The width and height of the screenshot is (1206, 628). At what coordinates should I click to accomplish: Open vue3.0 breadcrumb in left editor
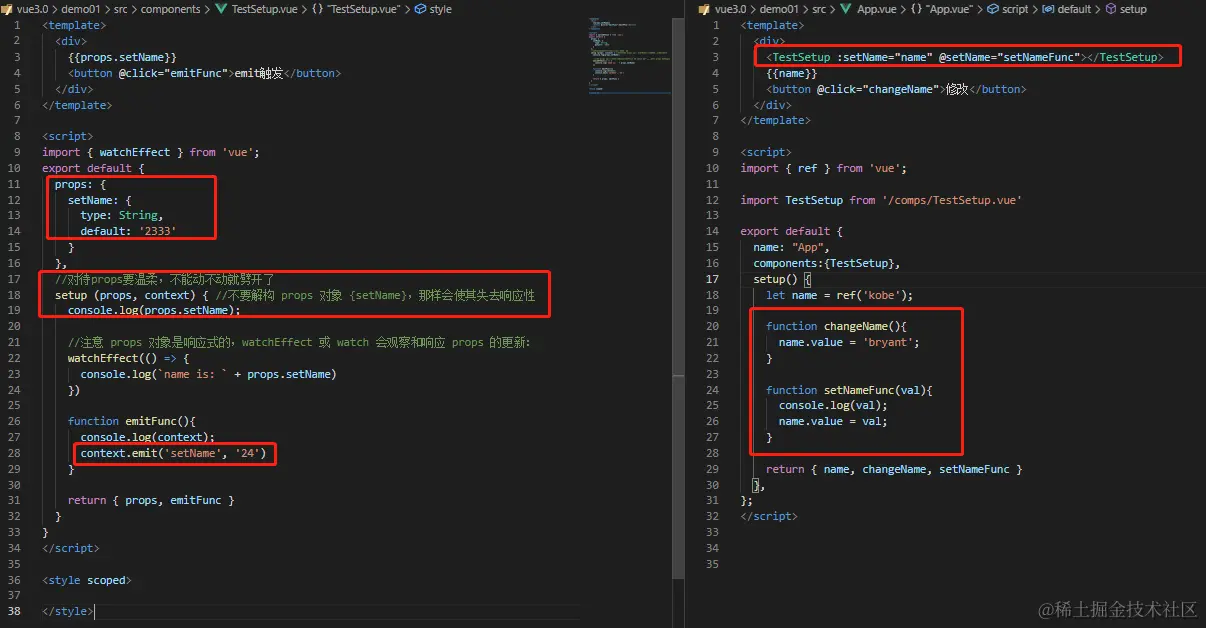point(33,9)
